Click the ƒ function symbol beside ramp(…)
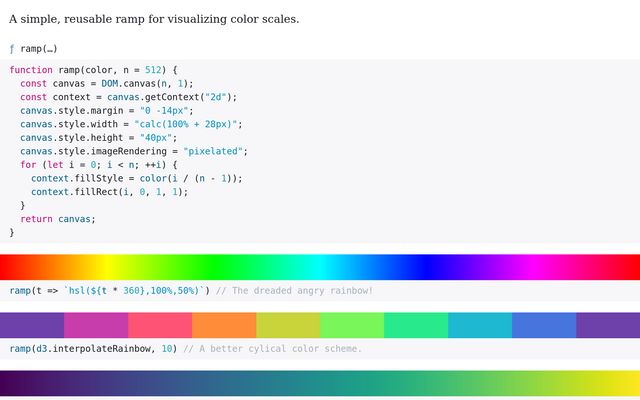This screenshot has width=640, height=400. point(12,48)
